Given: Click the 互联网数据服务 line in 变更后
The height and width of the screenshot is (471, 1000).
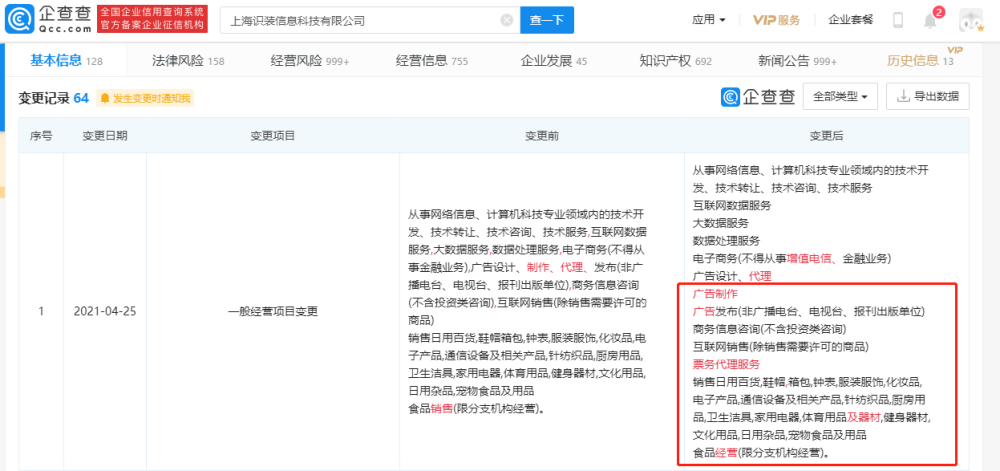Looking at the screenshot, I should tap(732, 206).
